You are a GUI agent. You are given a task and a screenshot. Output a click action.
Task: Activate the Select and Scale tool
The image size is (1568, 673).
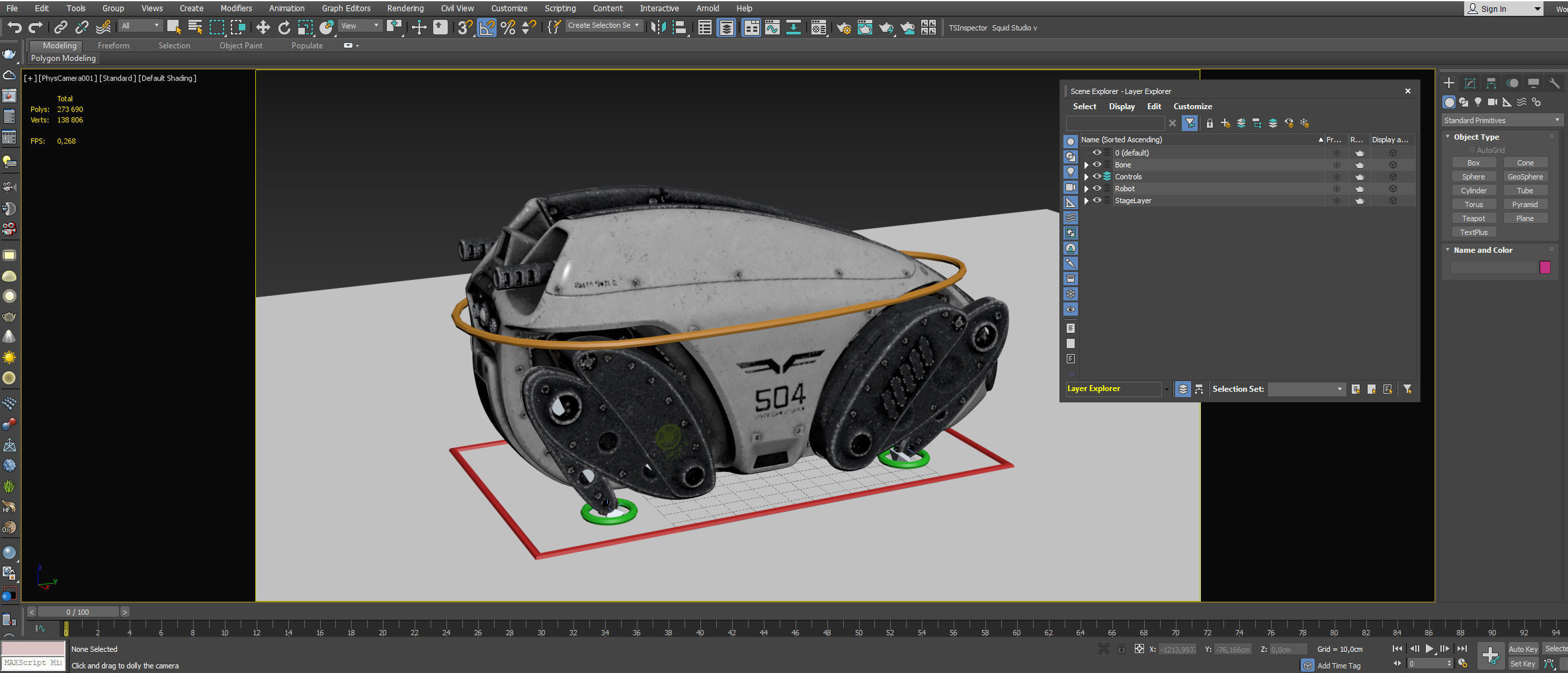coord(305,27)
